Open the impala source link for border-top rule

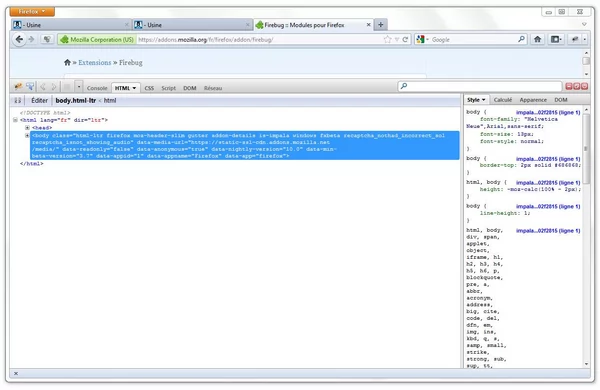[548, 159]
